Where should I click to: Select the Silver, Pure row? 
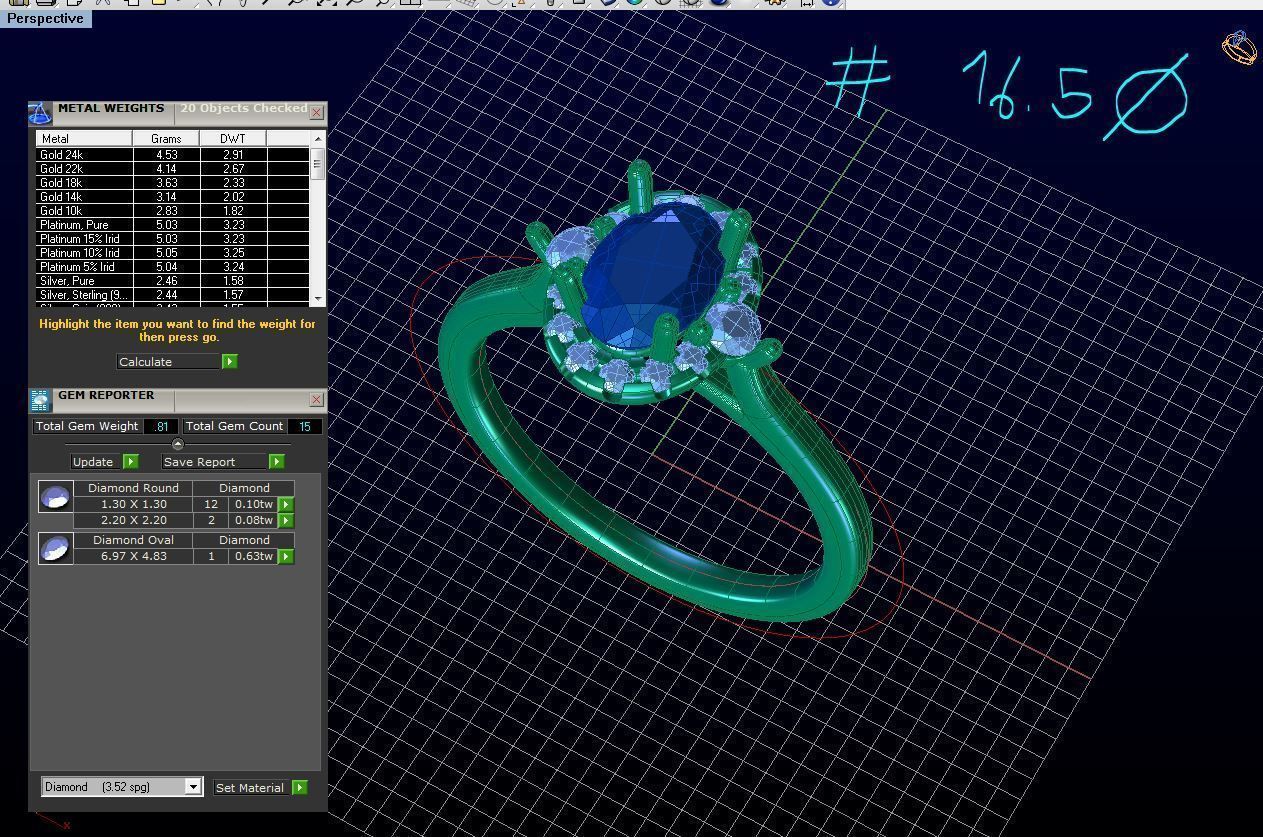tap(173, 281)
